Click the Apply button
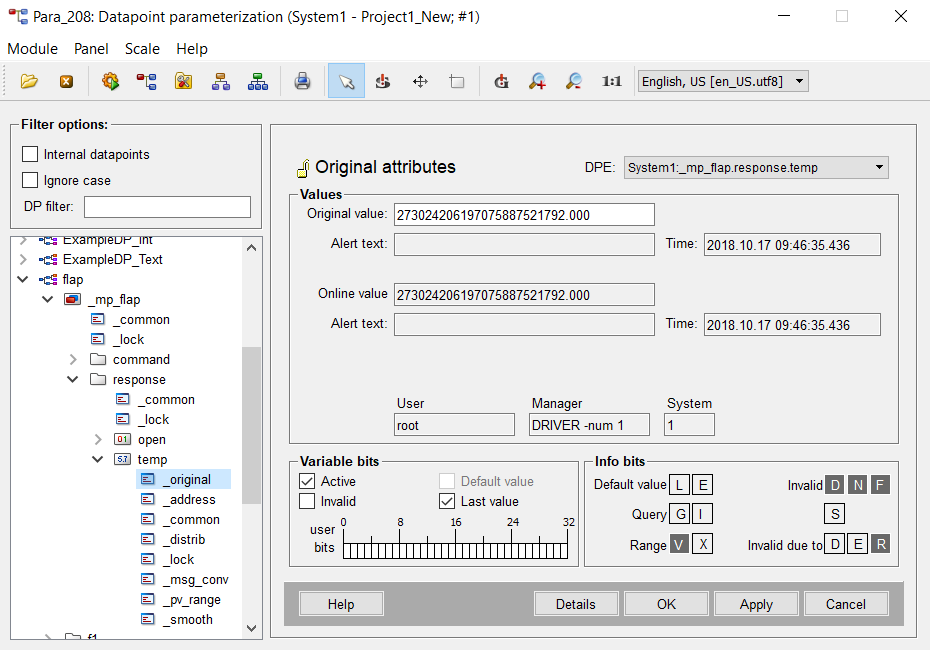The width and height of the screenshot is (930, 650). click(x=756, y=604)
